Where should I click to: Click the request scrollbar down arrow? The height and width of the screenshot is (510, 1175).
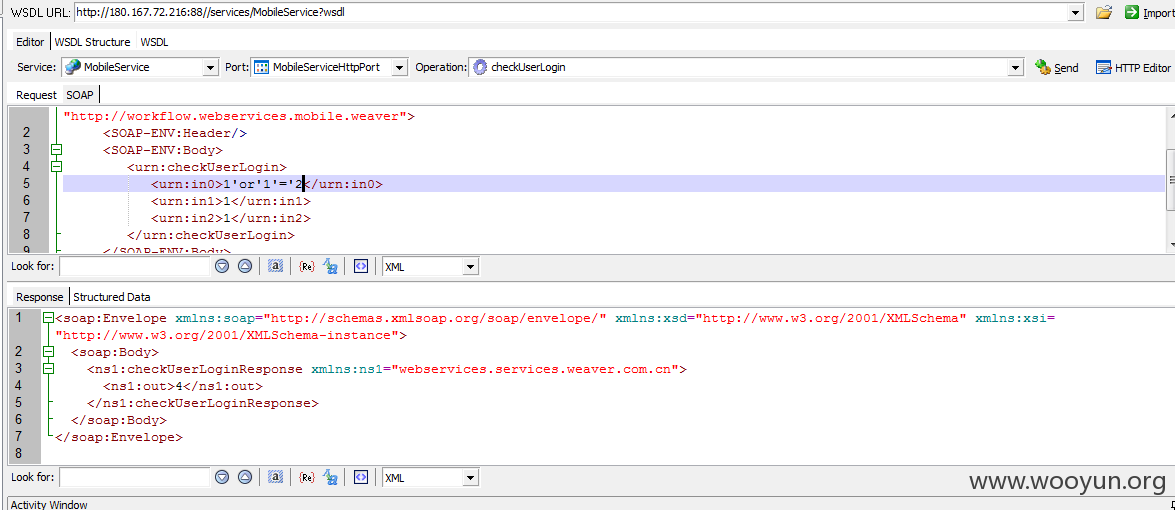click(x=1170, y=245)
